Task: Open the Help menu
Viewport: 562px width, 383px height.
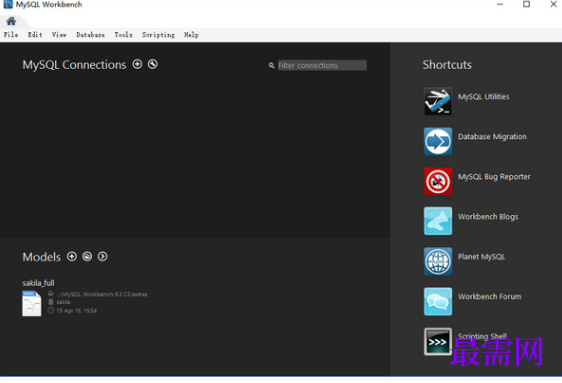Action: 191,35
